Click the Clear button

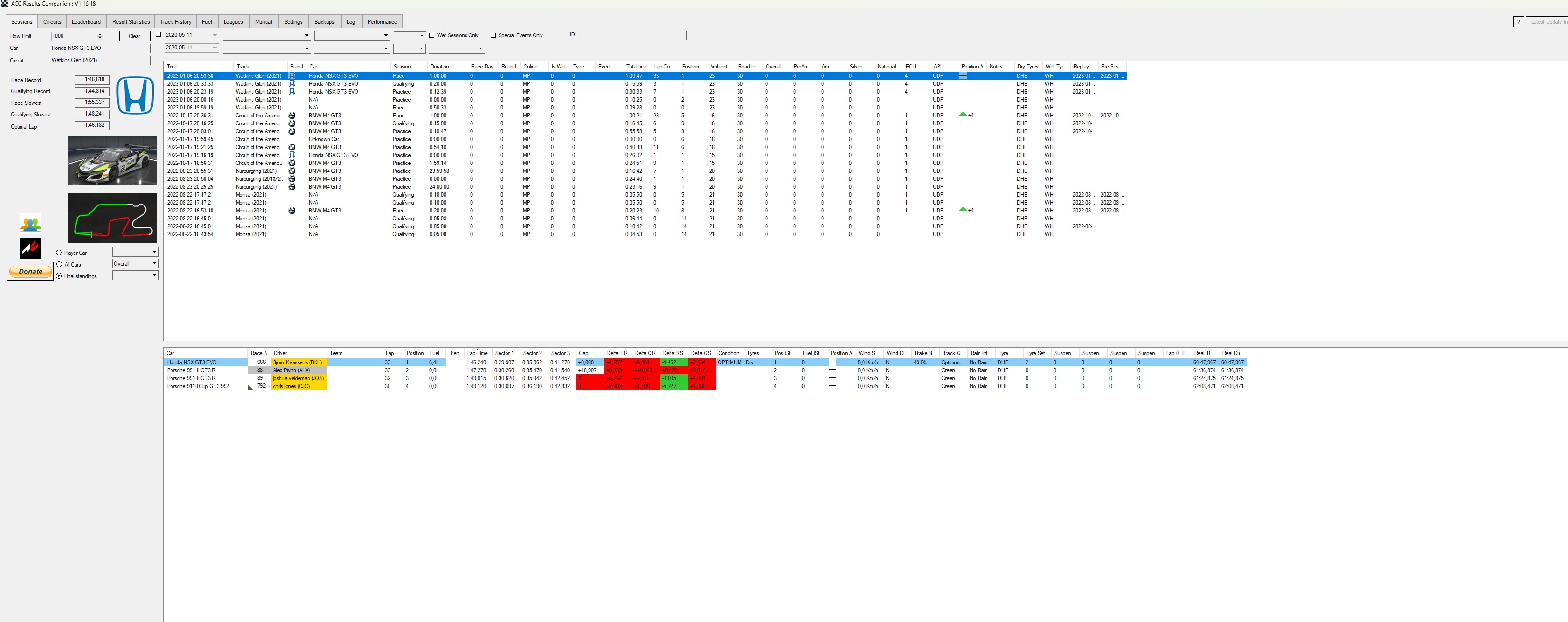135,36
